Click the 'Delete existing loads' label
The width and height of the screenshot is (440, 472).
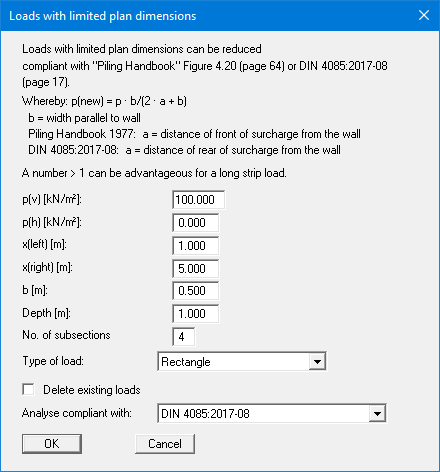pyautogui.click(x=92, y=390)
